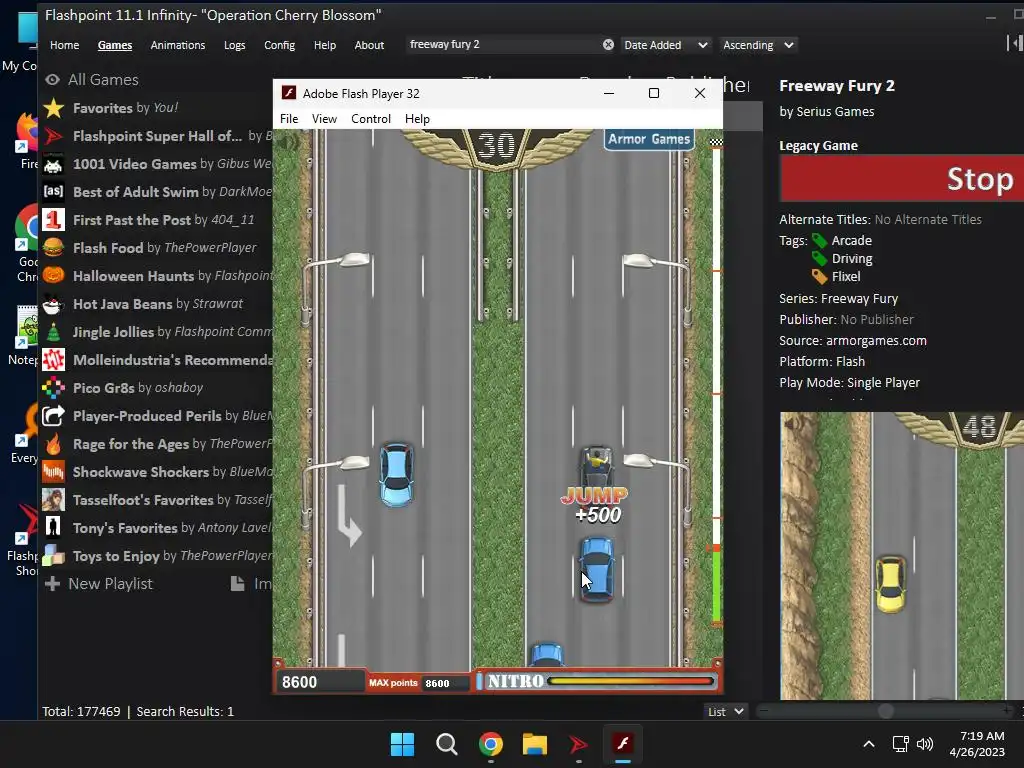Open Tasselfoot's Favorites avatar icon
Viewport: 1024px width, 768px height.
click(x=54, y=500)
